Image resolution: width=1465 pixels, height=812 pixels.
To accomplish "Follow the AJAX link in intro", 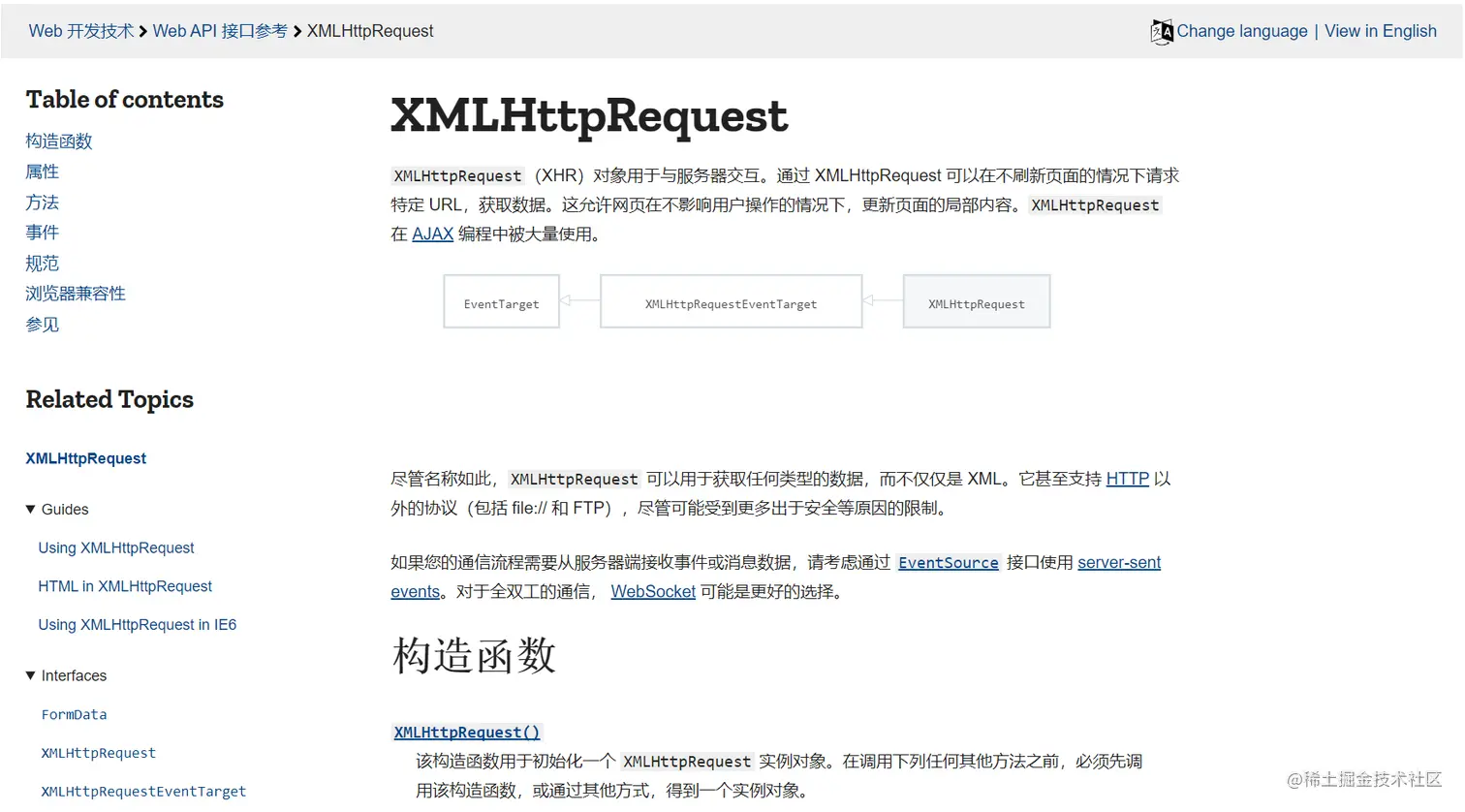I will point(432,234).
